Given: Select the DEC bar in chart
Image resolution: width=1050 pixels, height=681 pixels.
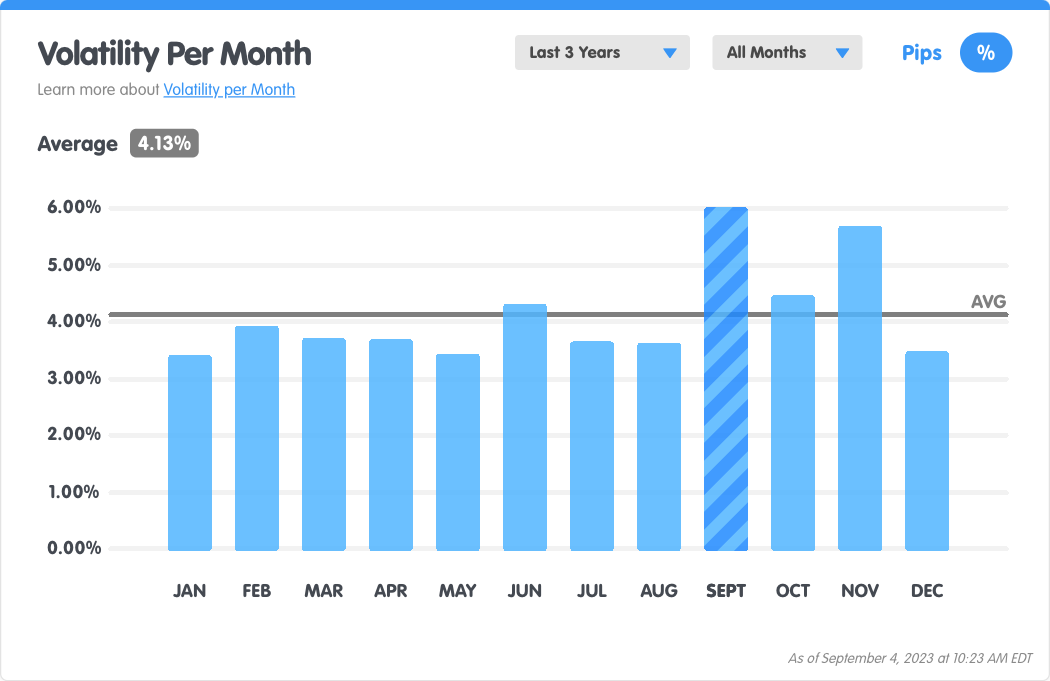Looking at the screenshot, I should [927, 451].
